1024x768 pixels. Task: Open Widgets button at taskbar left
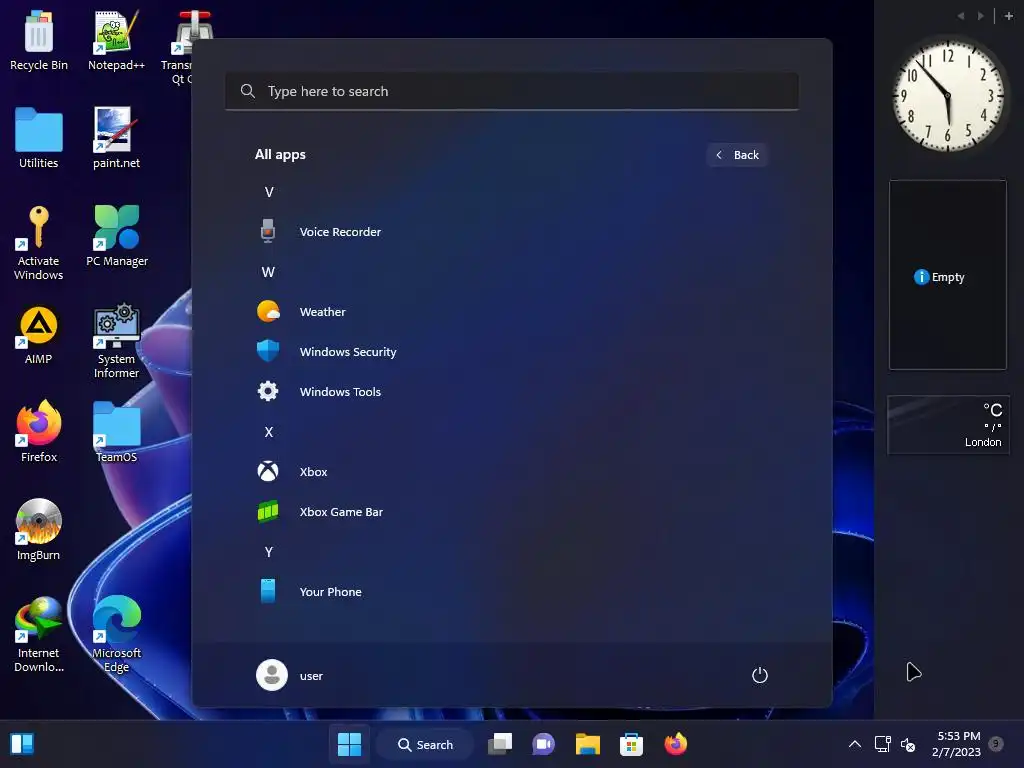[x=22, y=744]
